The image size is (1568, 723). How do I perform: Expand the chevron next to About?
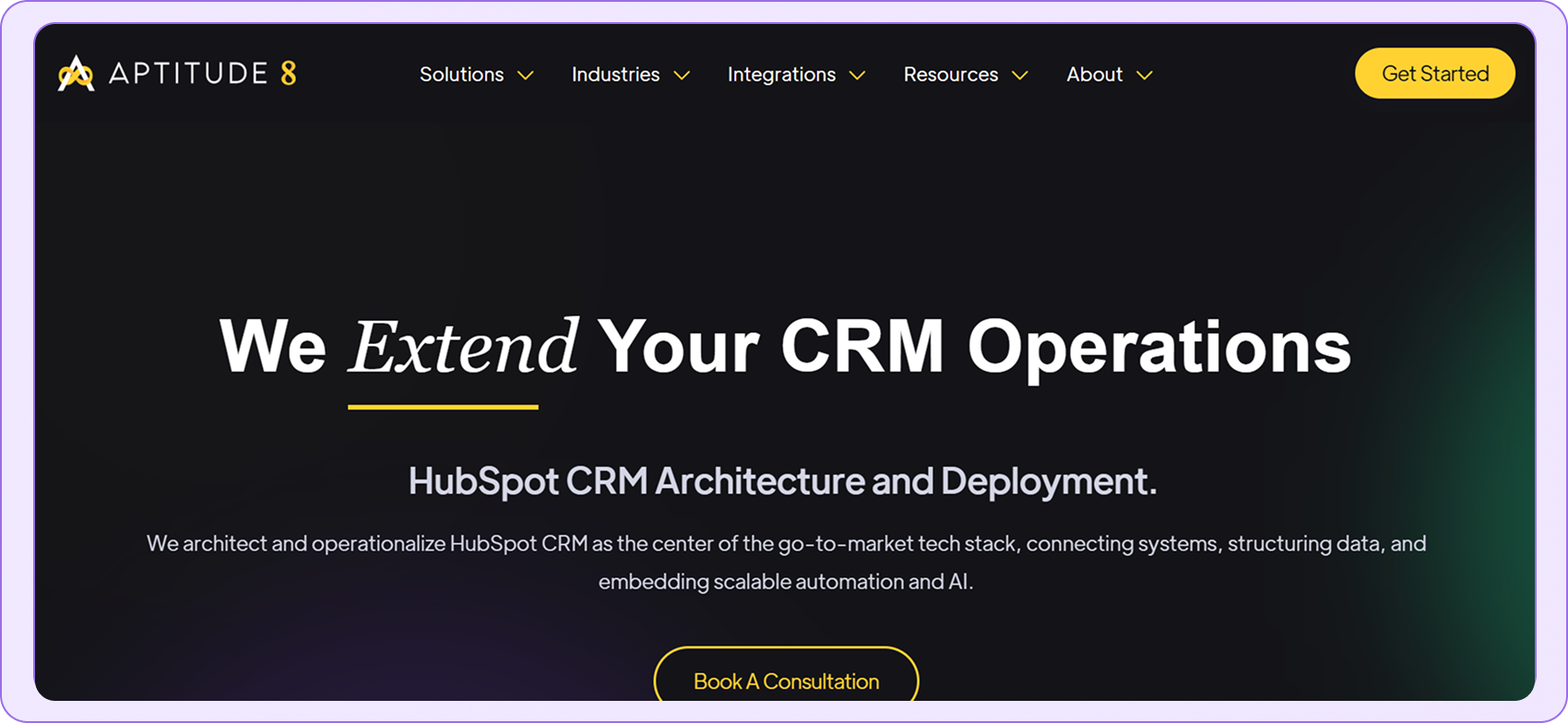pos(1145,76)
